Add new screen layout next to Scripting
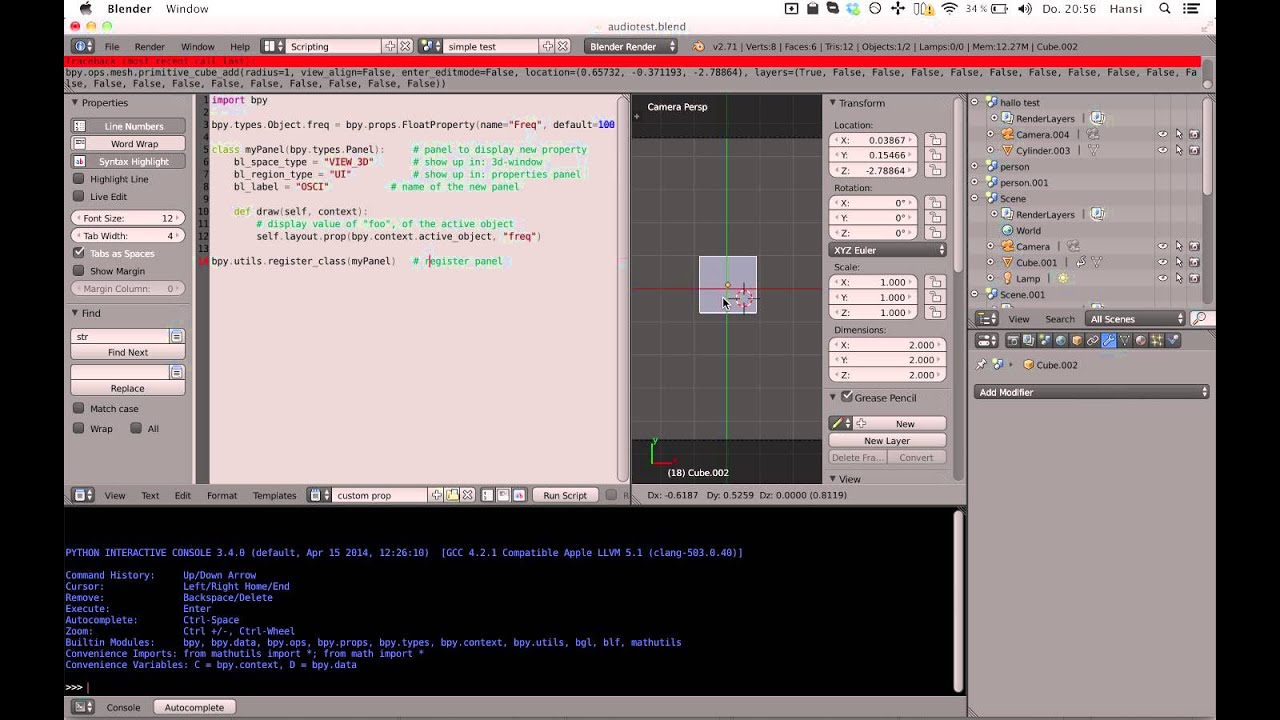Screen dimensions: 1280x720 point(390,46)
